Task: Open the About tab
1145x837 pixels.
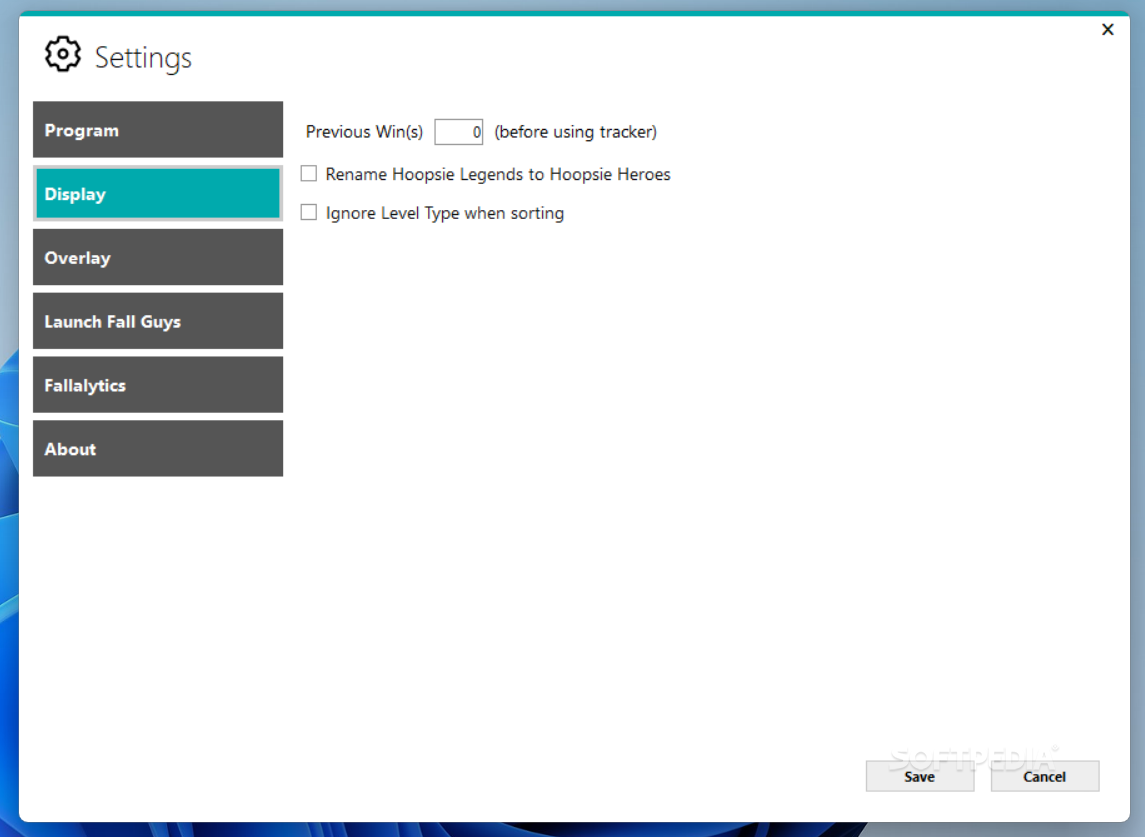Action: (x=158, y=448)
